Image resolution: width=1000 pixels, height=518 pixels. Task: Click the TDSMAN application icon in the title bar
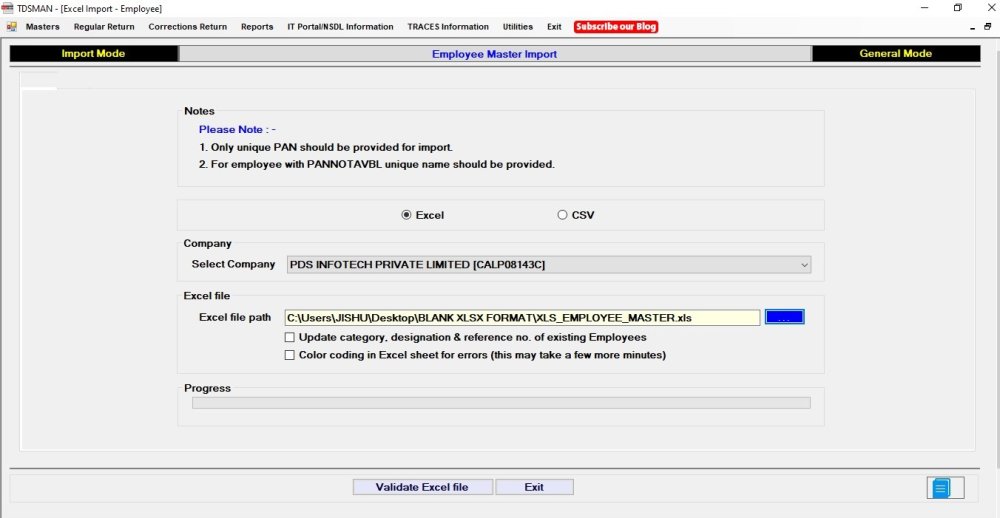tap(8, 8)
